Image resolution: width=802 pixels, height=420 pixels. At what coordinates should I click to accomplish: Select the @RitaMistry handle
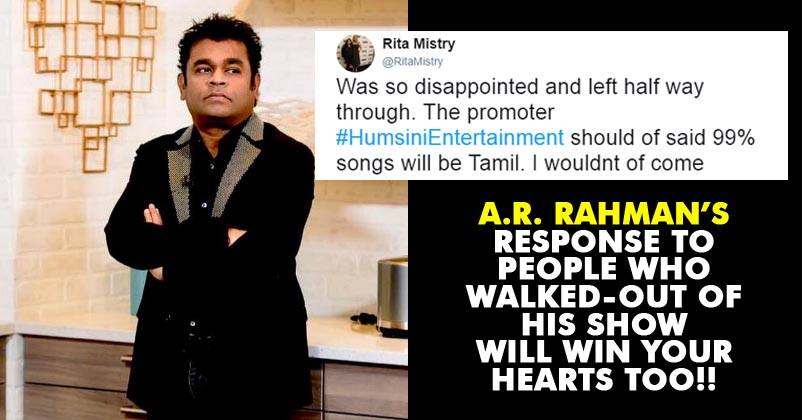(x=413, y=62)
